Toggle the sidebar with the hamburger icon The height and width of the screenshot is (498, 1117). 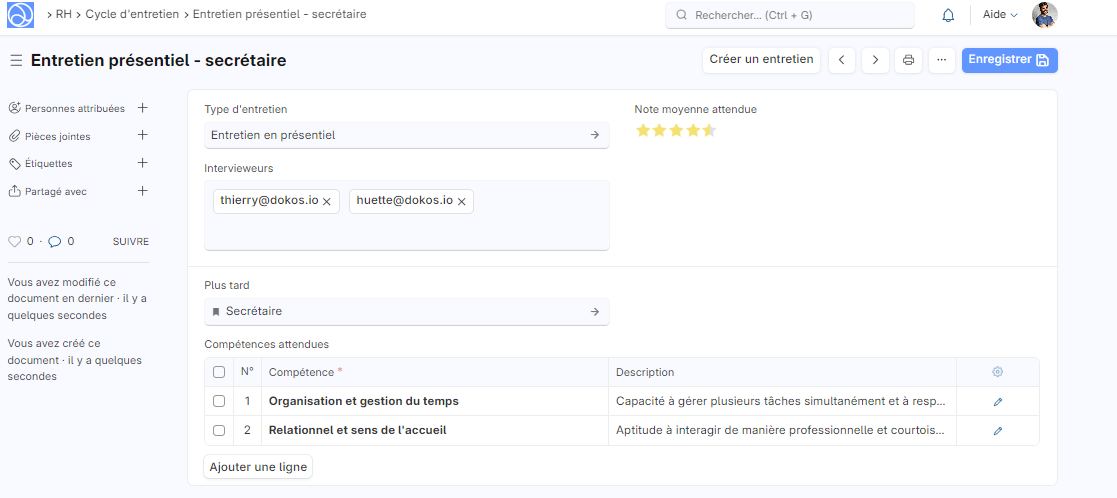(16, 61)
